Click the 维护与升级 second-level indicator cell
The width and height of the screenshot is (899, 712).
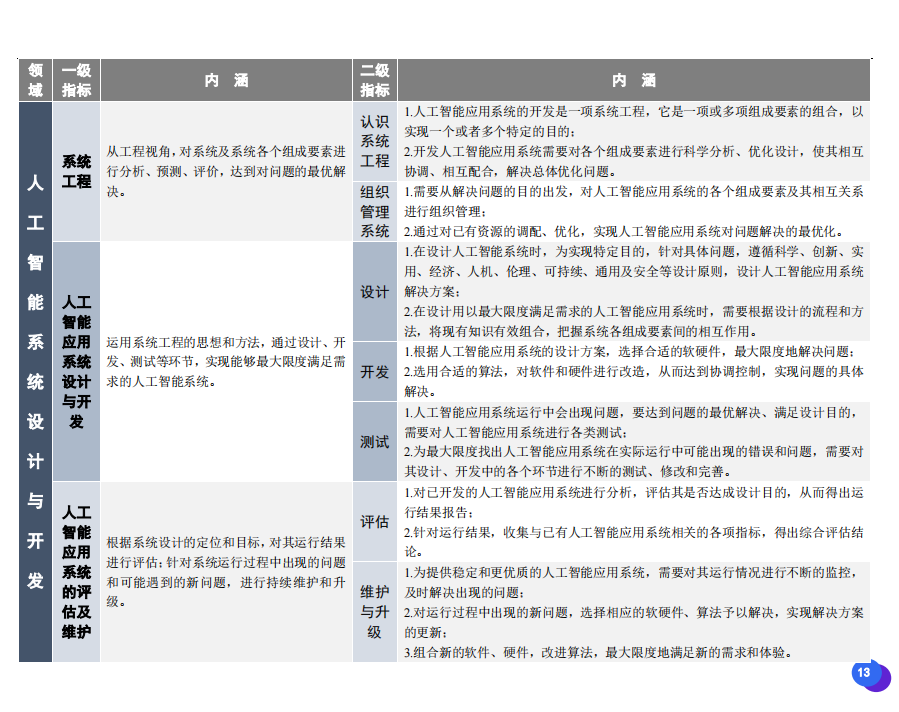click(375, 611)
